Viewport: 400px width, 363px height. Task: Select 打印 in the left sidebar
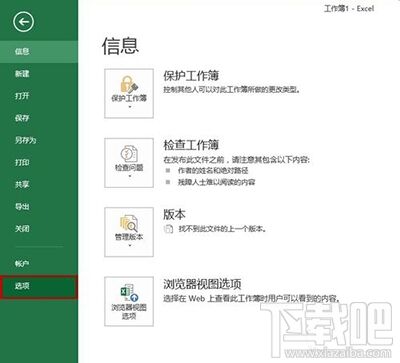click(39, 162)
